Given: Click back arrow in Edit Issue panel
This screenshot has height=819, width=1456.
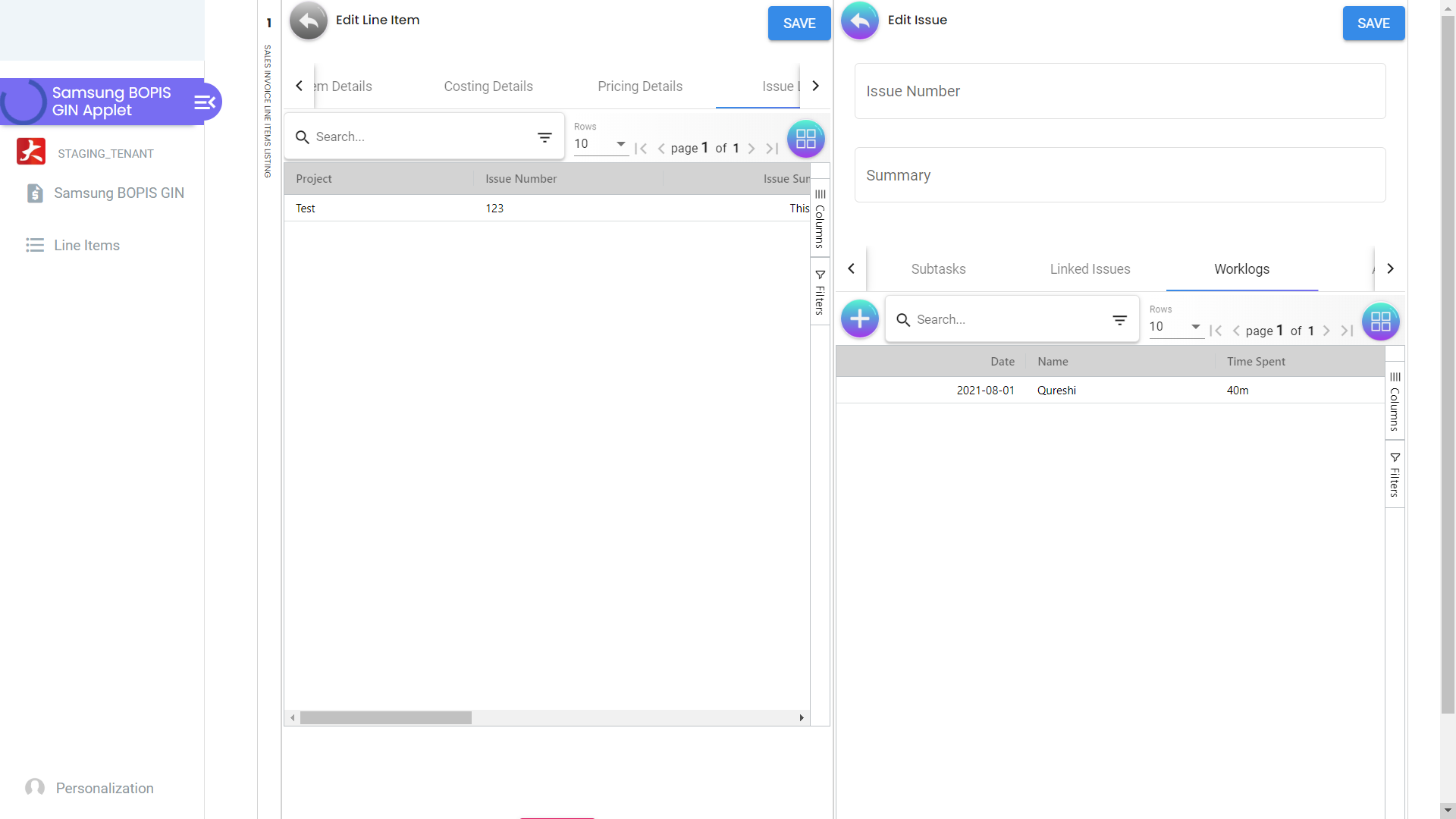Looking at the screenshot, I should pyautogui.click(x=859, y=20).
